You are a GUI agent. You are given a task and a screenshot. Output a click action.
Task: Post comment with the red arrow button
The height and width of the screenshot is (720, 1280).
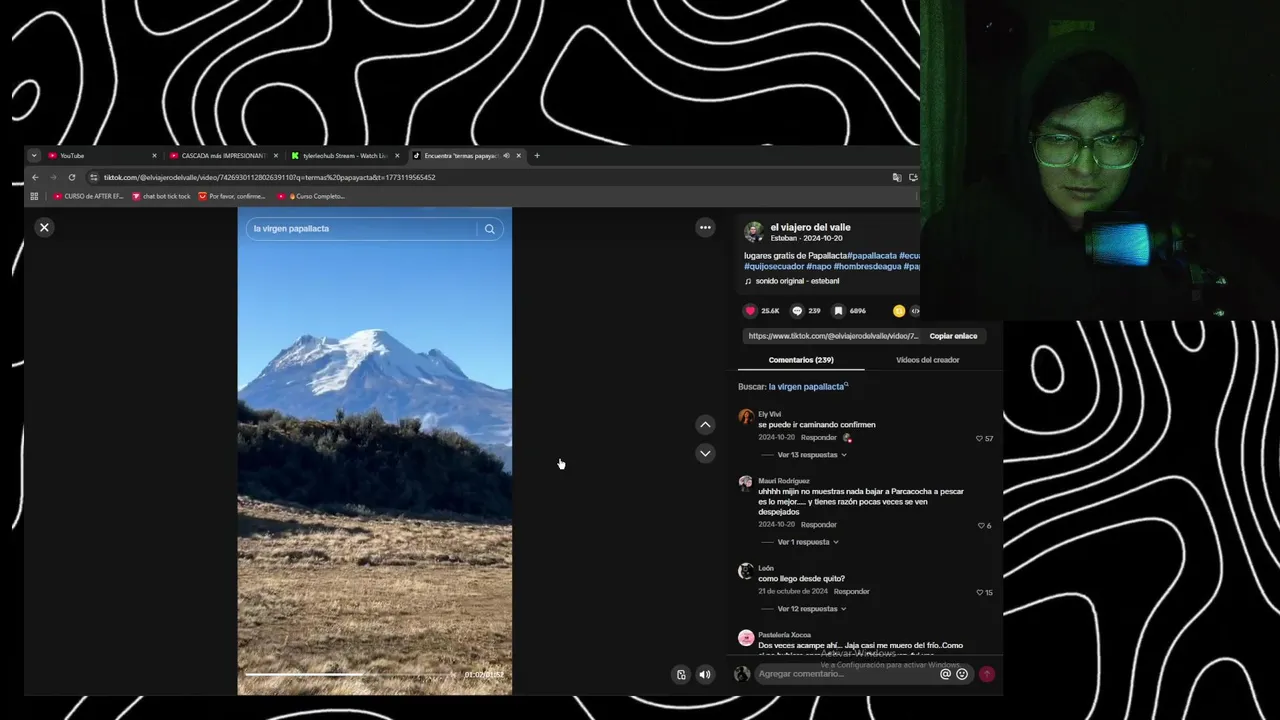coord(987,674)
